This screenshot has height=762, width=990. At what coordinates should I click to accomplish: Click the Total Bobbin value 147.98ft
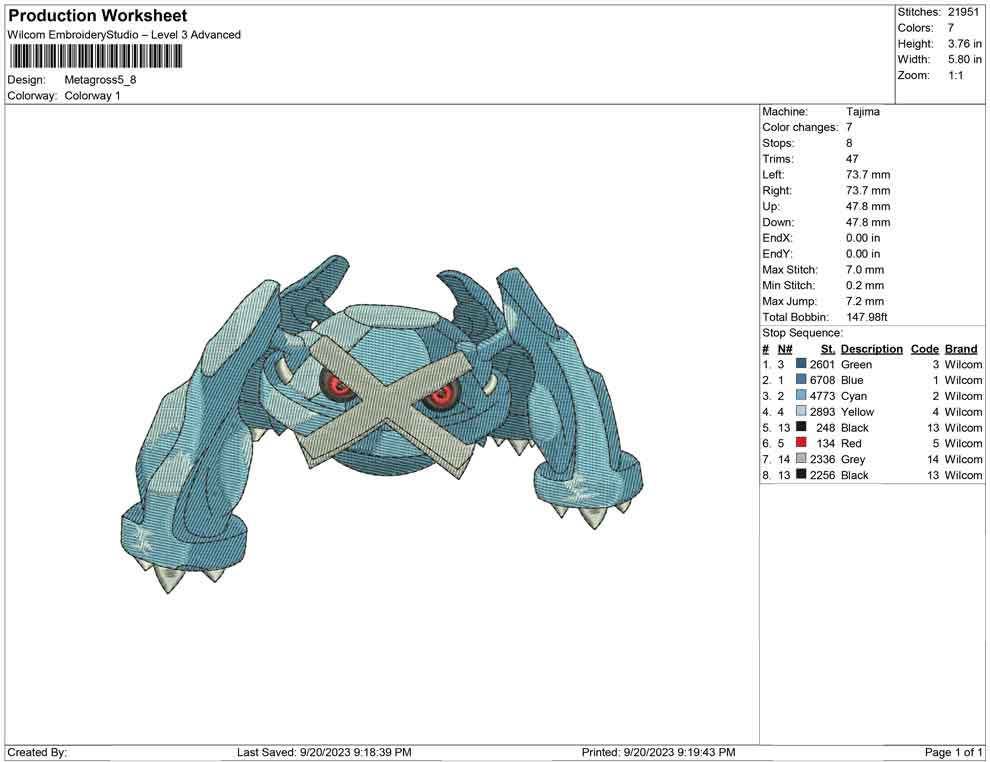pos(867,317)
